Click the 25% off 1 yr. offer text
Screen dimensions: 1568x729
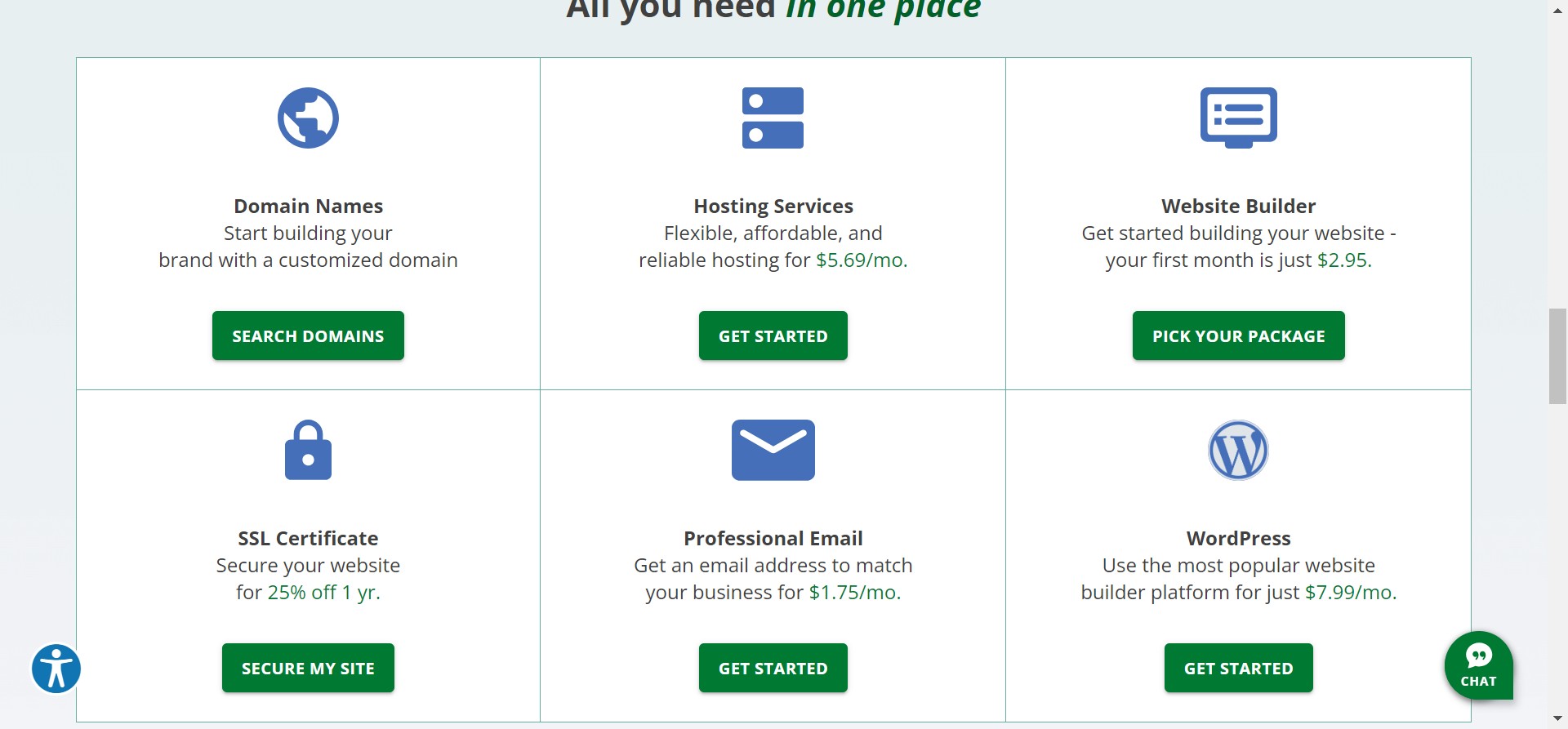click(324, 592)
